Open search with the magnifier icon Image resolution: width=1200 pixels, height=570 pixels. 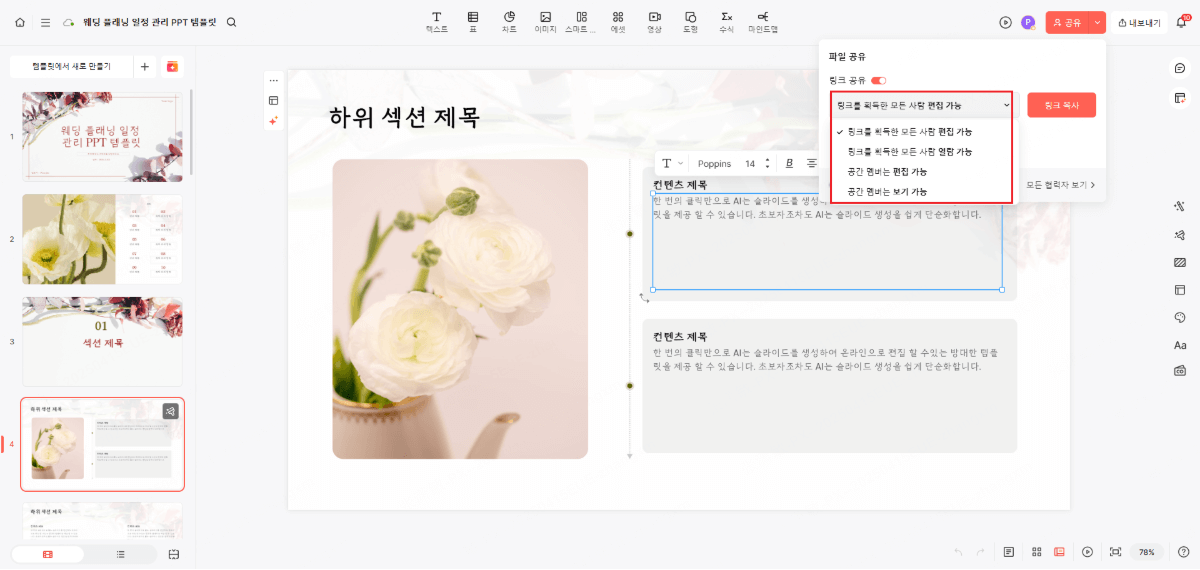[x=232, y=22]
